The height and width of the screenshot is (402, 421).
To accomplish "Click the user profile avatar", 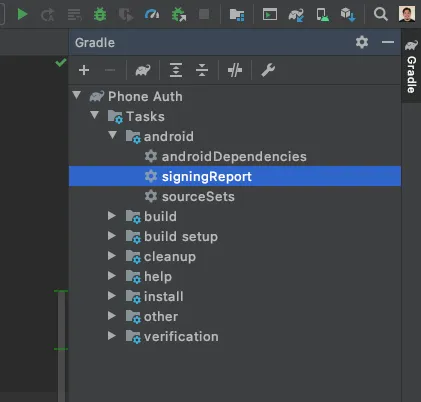I will point(407,14).
